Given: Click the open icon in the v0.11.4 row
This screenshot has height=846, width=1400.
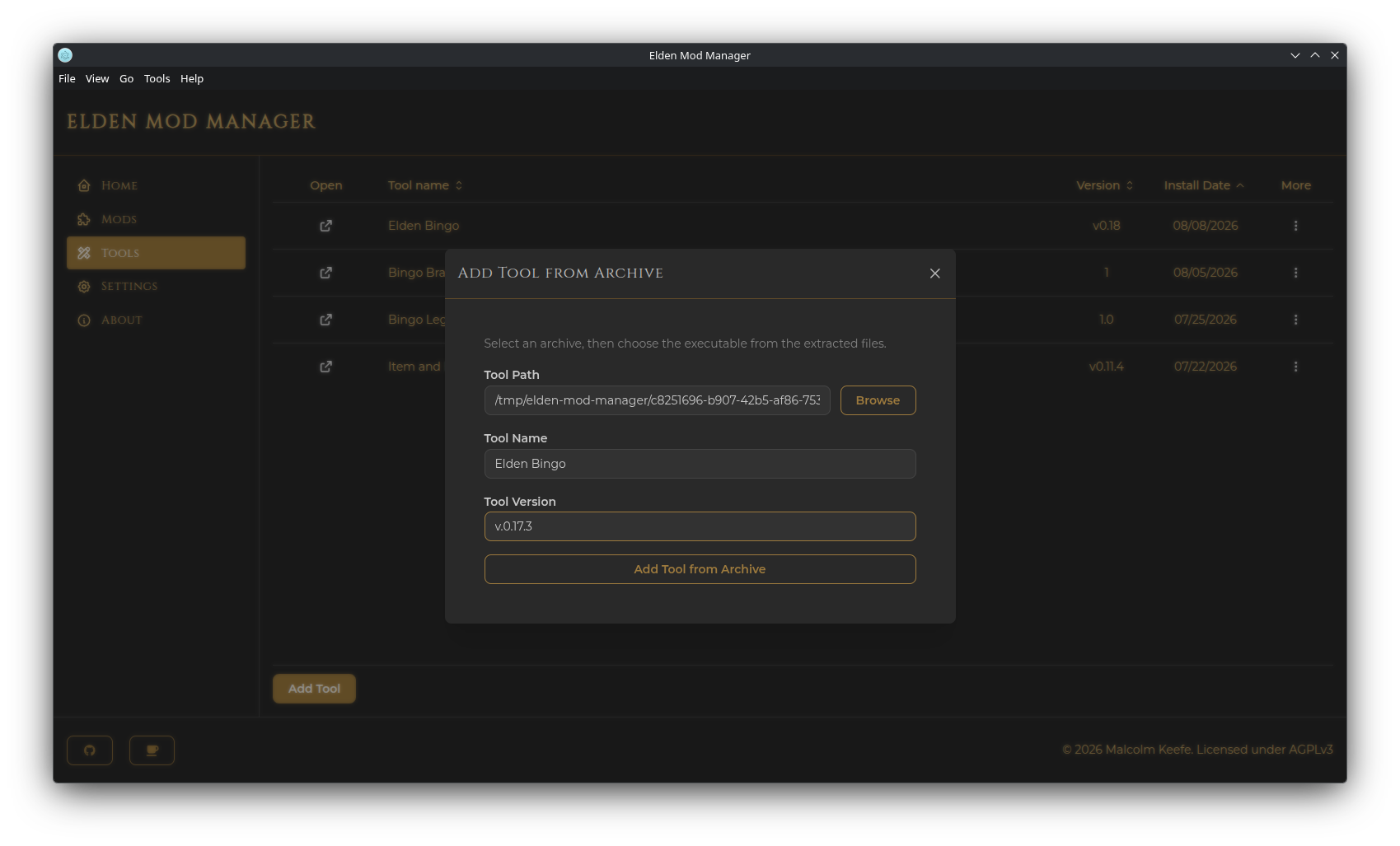Looking at the screenshot, I should pyautogui.click(x=326, y=367).
